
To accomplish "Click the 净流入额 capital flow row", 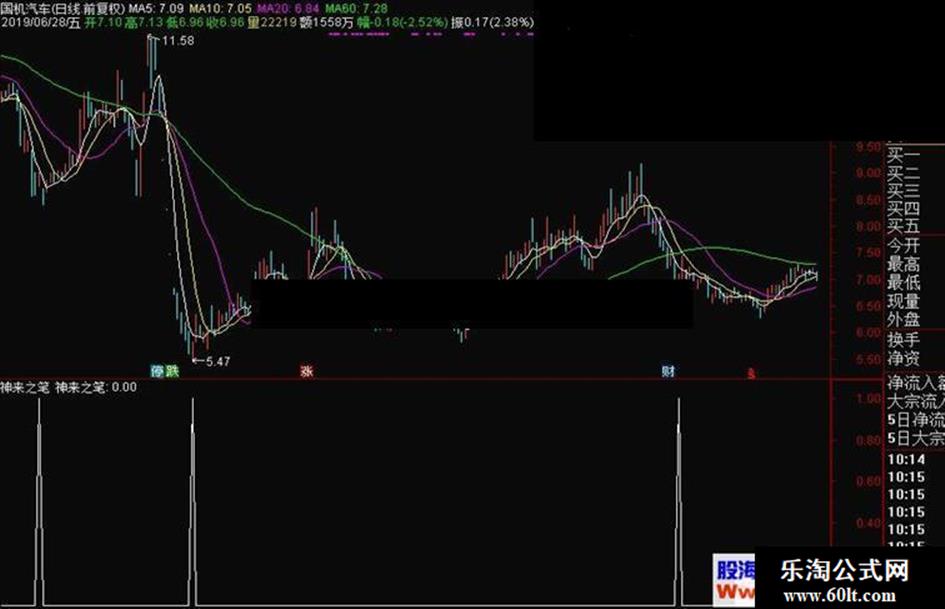I will coord(915,383).
